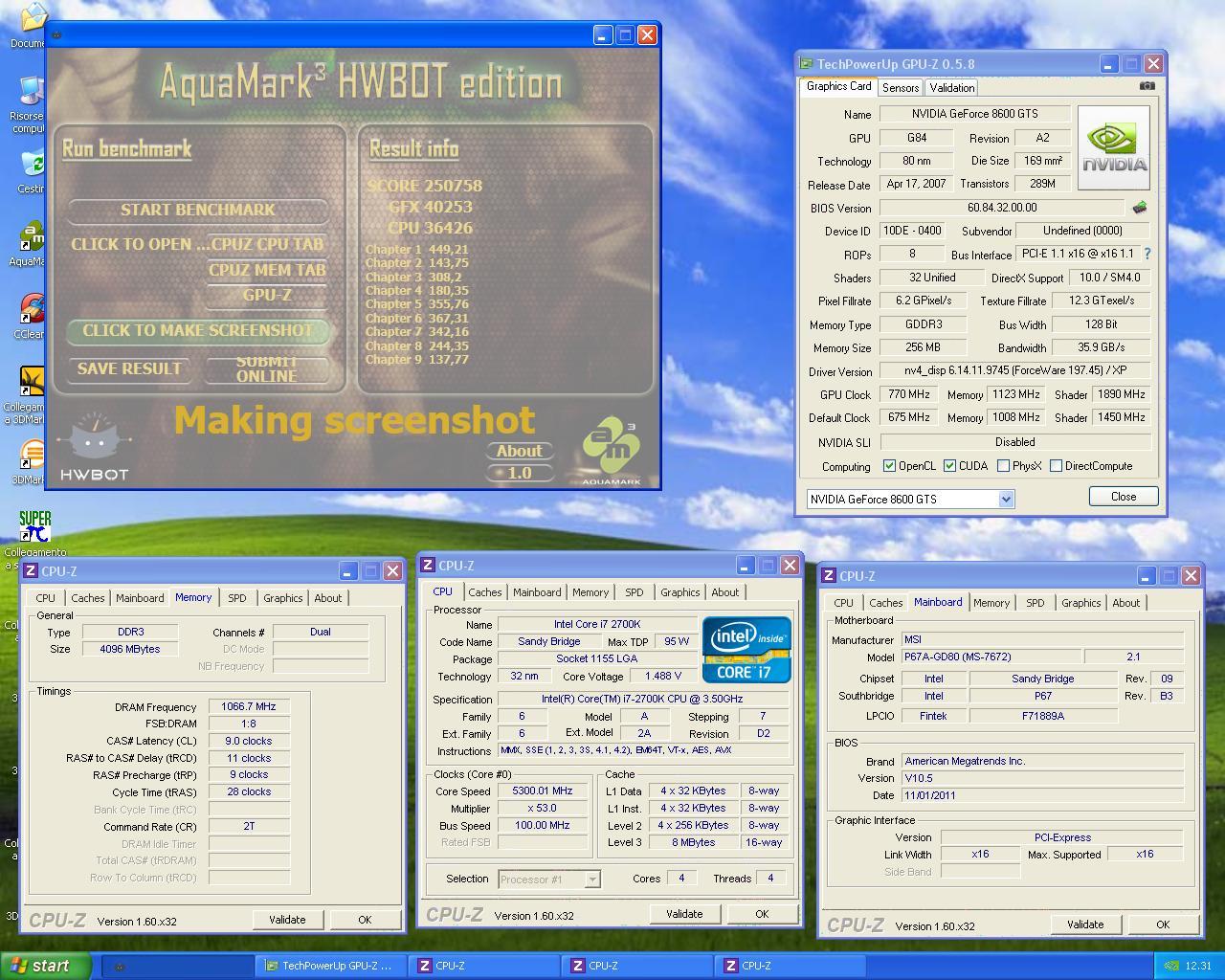Open the Super Pi desktop shortcut
This screenshot has height=980, width=1225.
(x=34, y=526)
